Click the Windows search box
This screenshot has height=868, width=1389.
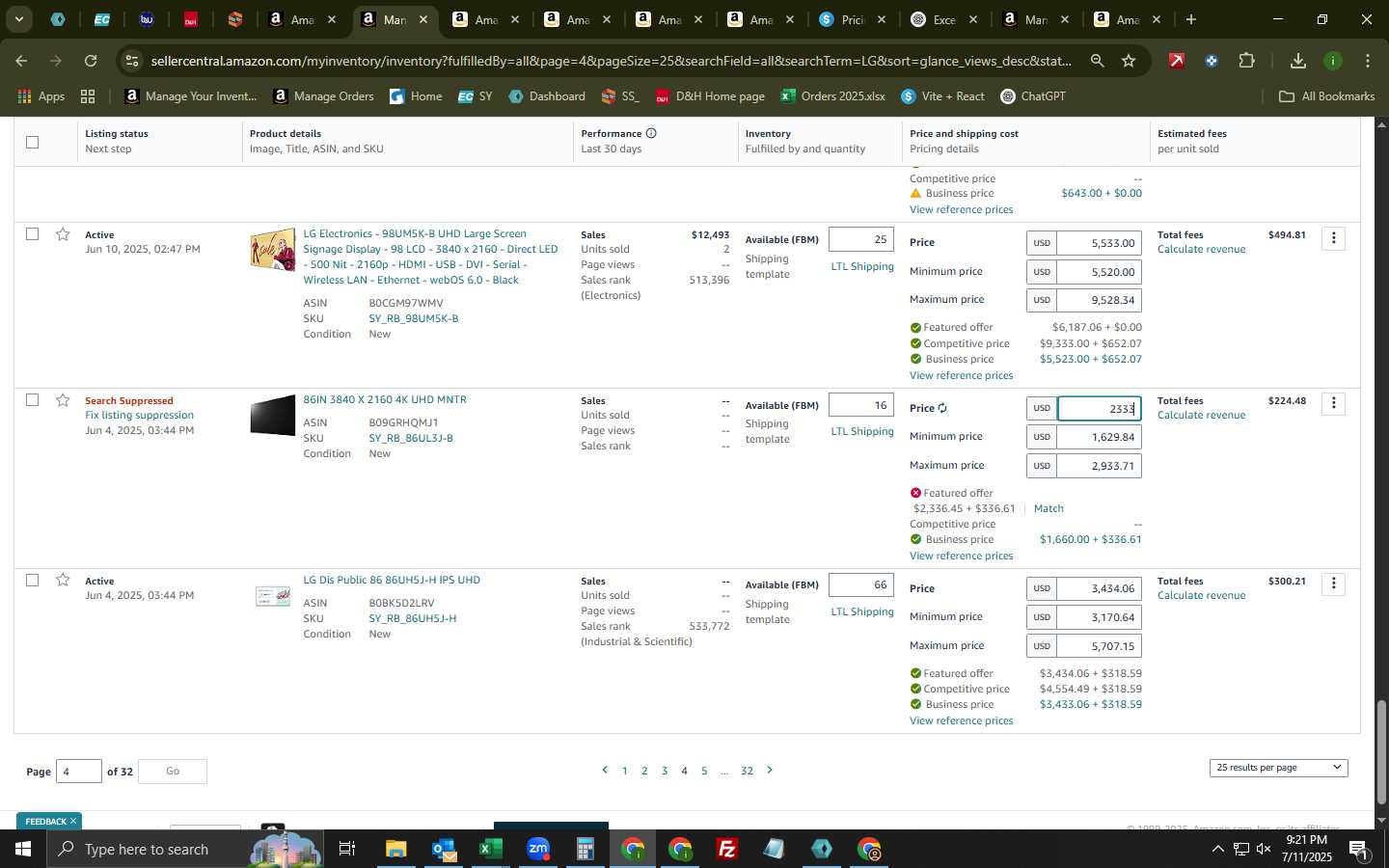183,849
